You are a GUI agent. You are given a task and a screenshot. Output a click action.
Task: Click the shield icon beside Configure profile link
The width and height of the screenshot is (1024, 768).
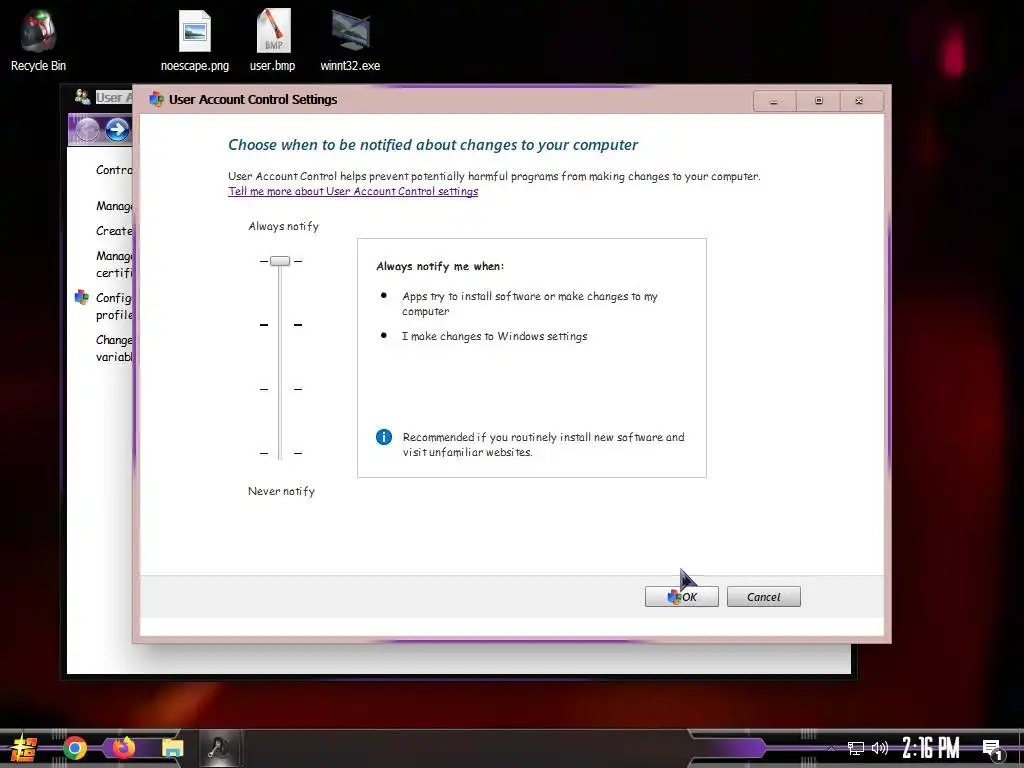(82, 298)
